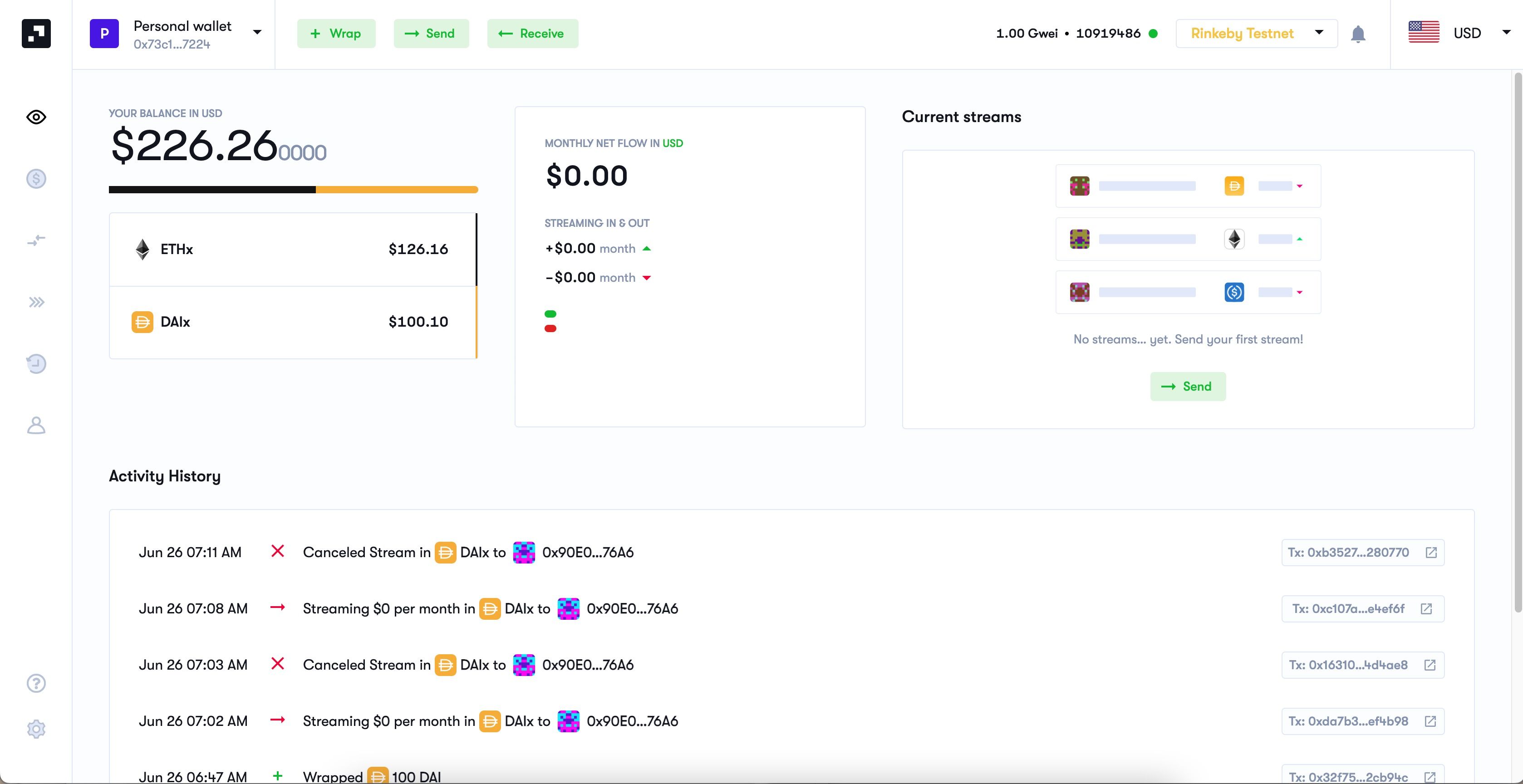Select the DAIx balance row
1523x784 pixels.
(293, 322)
